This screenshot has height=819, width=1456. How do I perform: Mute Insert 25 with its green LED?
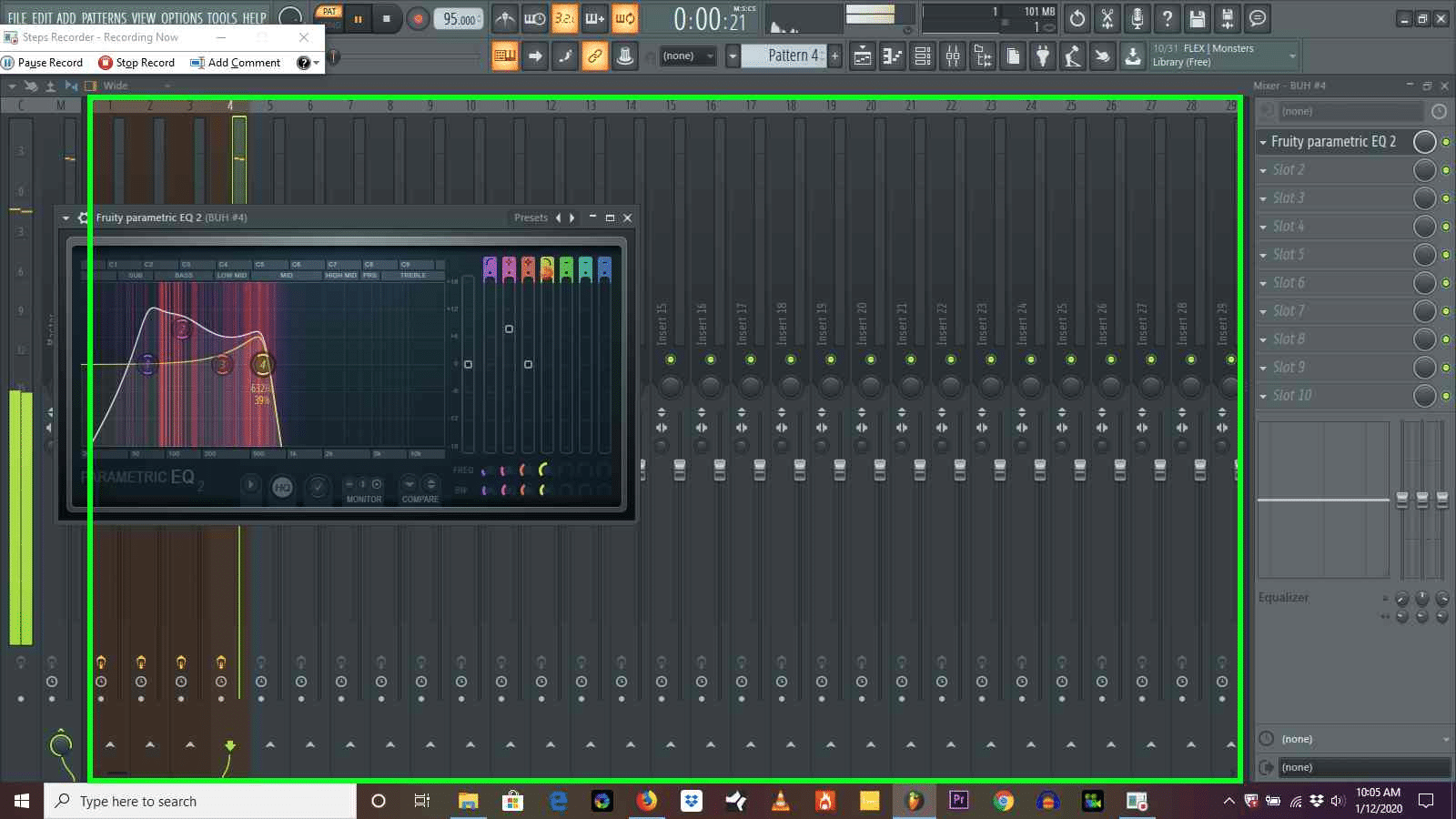tap(1071, 359)
